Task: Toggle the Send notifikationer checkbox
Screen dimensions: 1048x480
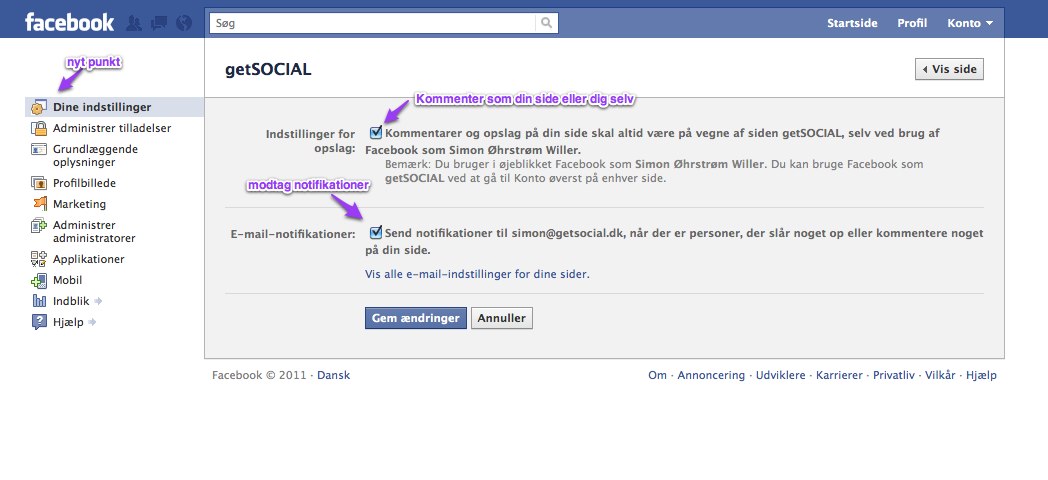Action: click(x=376, y=233)
